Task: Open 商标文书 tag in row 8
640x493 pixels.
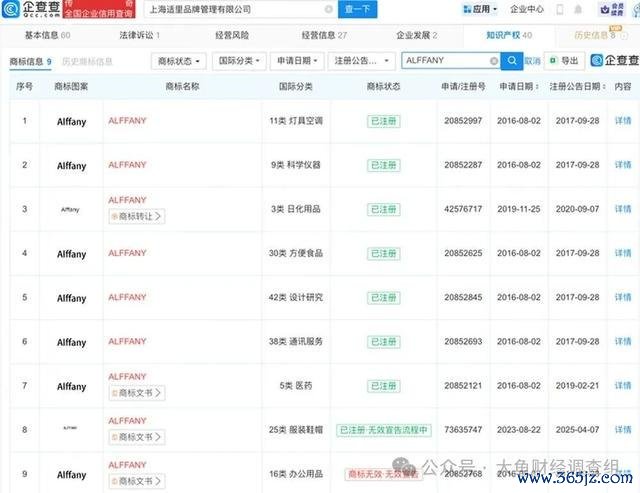Action: tap(137, 437)
